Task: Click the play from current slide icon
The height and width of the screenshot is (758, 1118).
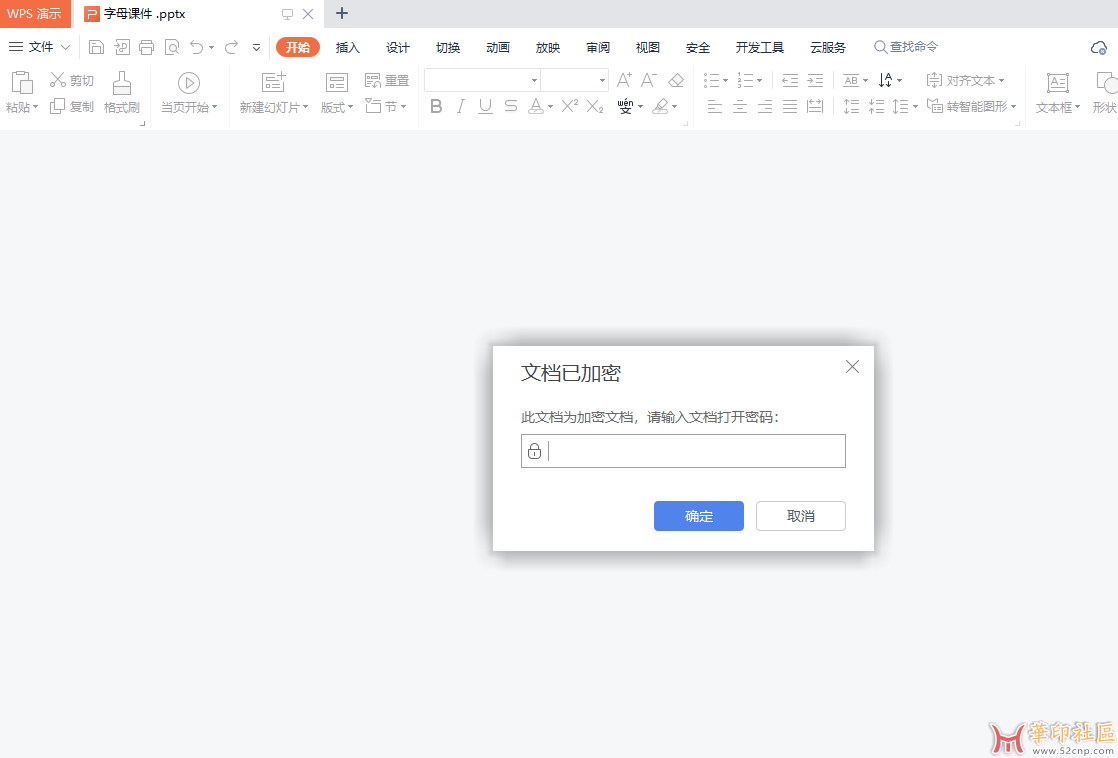Action: (x=189, y=83)
